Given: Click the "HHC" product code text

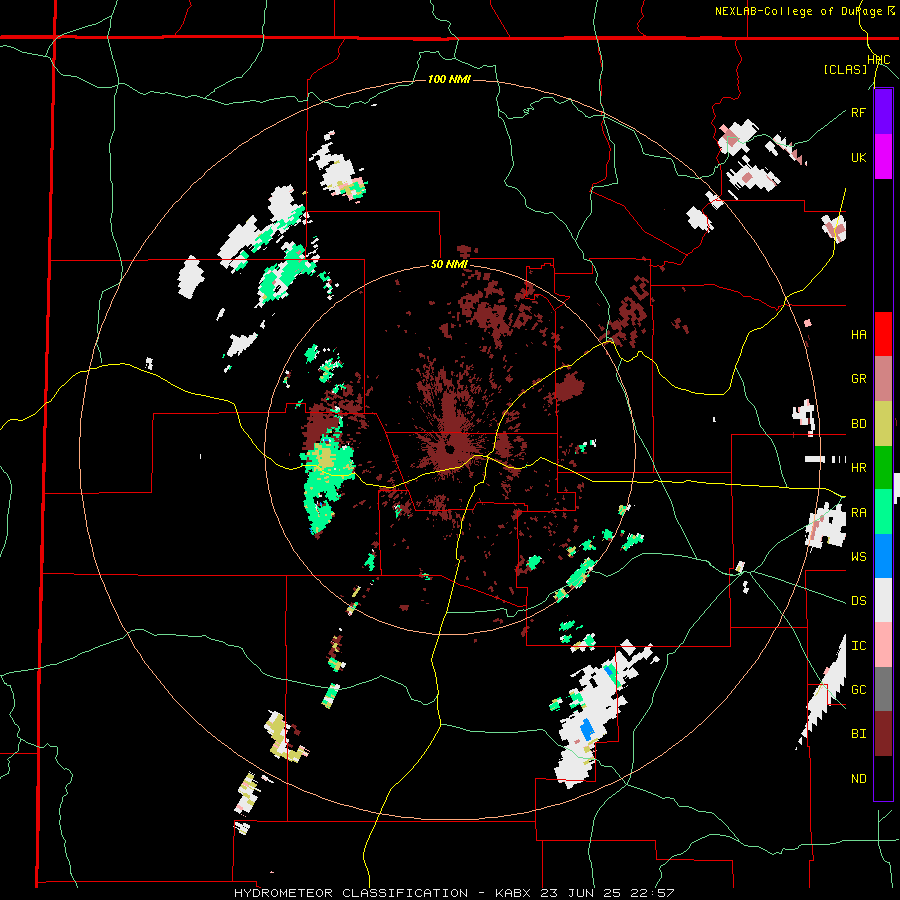Looking at the screenshot, I should 878,60.
